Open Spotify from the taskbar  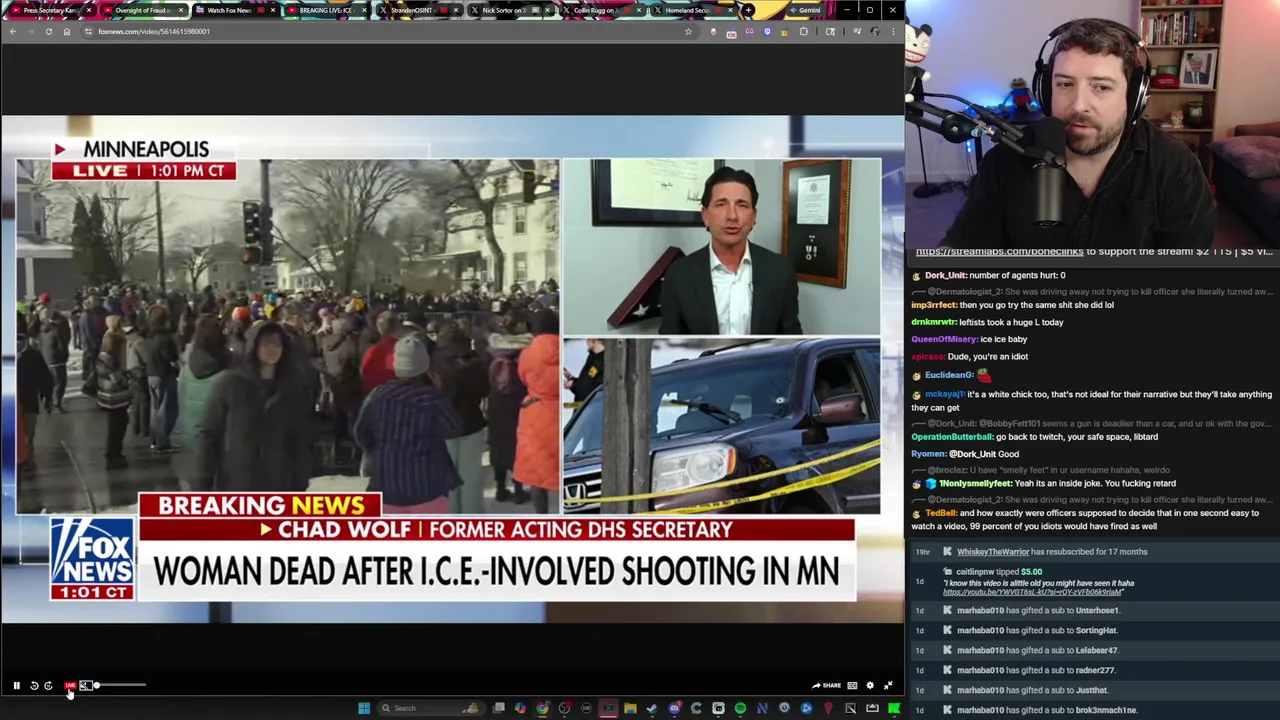pos(740,708)
